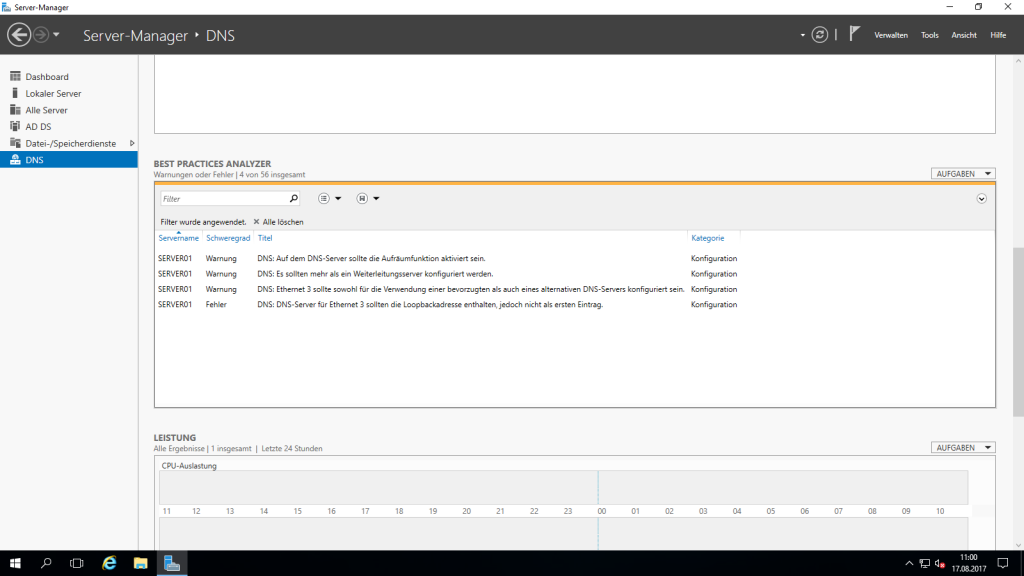The width and height of the screenshot is (1024, 576).
Task: Click the forward navigation arrow
Action: (41, 35)
